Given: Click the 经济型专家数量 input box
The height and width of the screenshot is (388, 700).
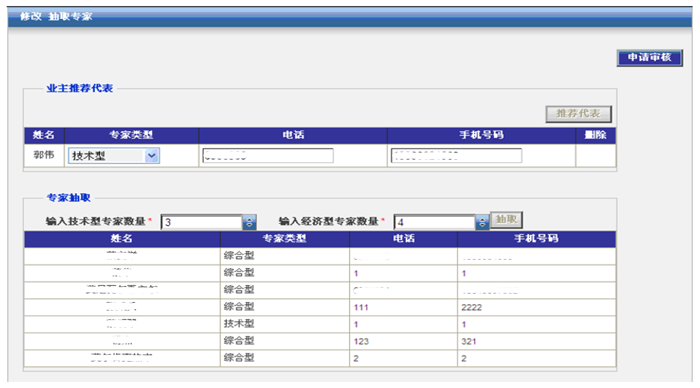Looking at the screenshot, I should 435,222.
